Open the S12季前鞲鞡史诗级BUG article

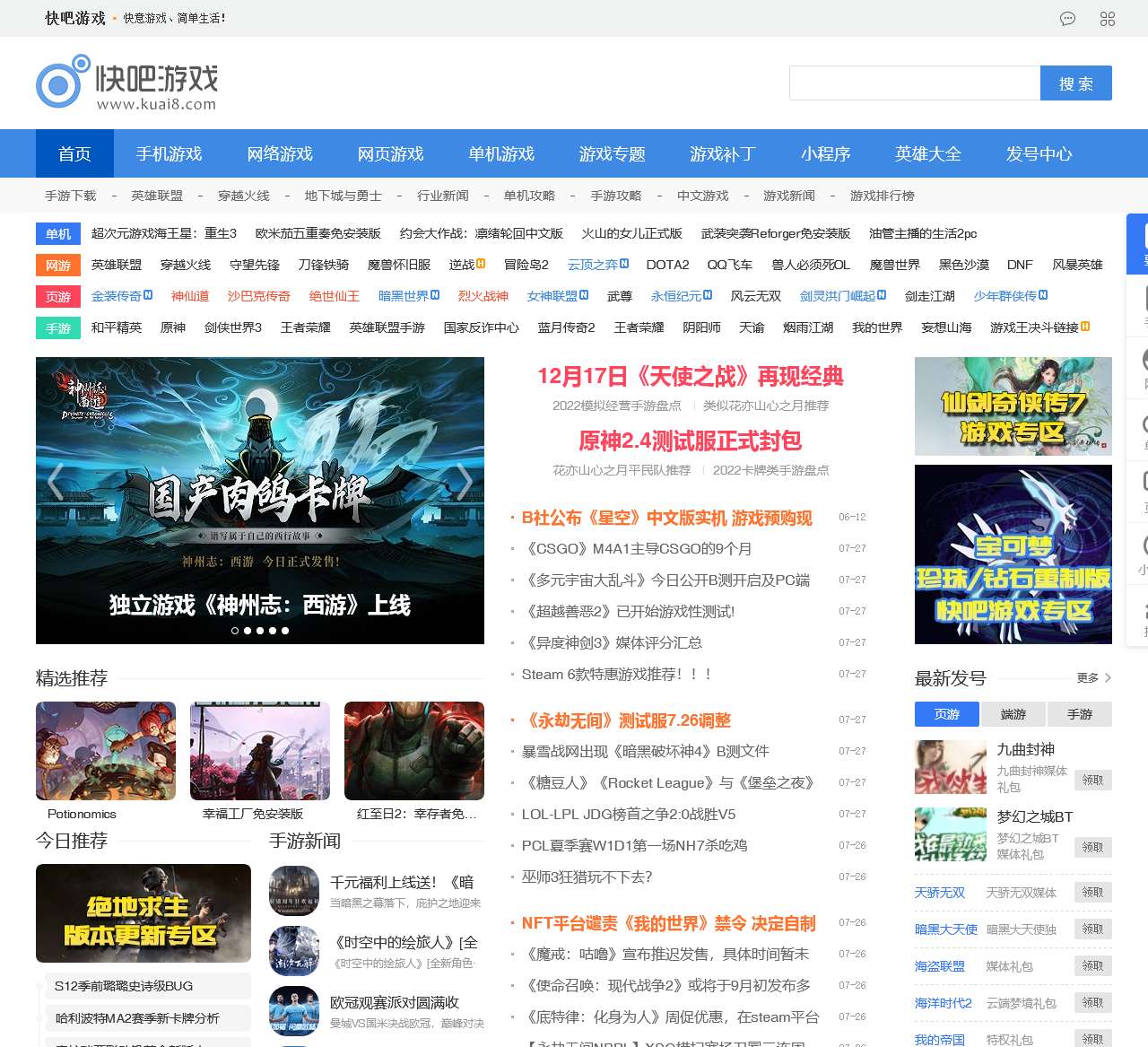pos(148,986)
